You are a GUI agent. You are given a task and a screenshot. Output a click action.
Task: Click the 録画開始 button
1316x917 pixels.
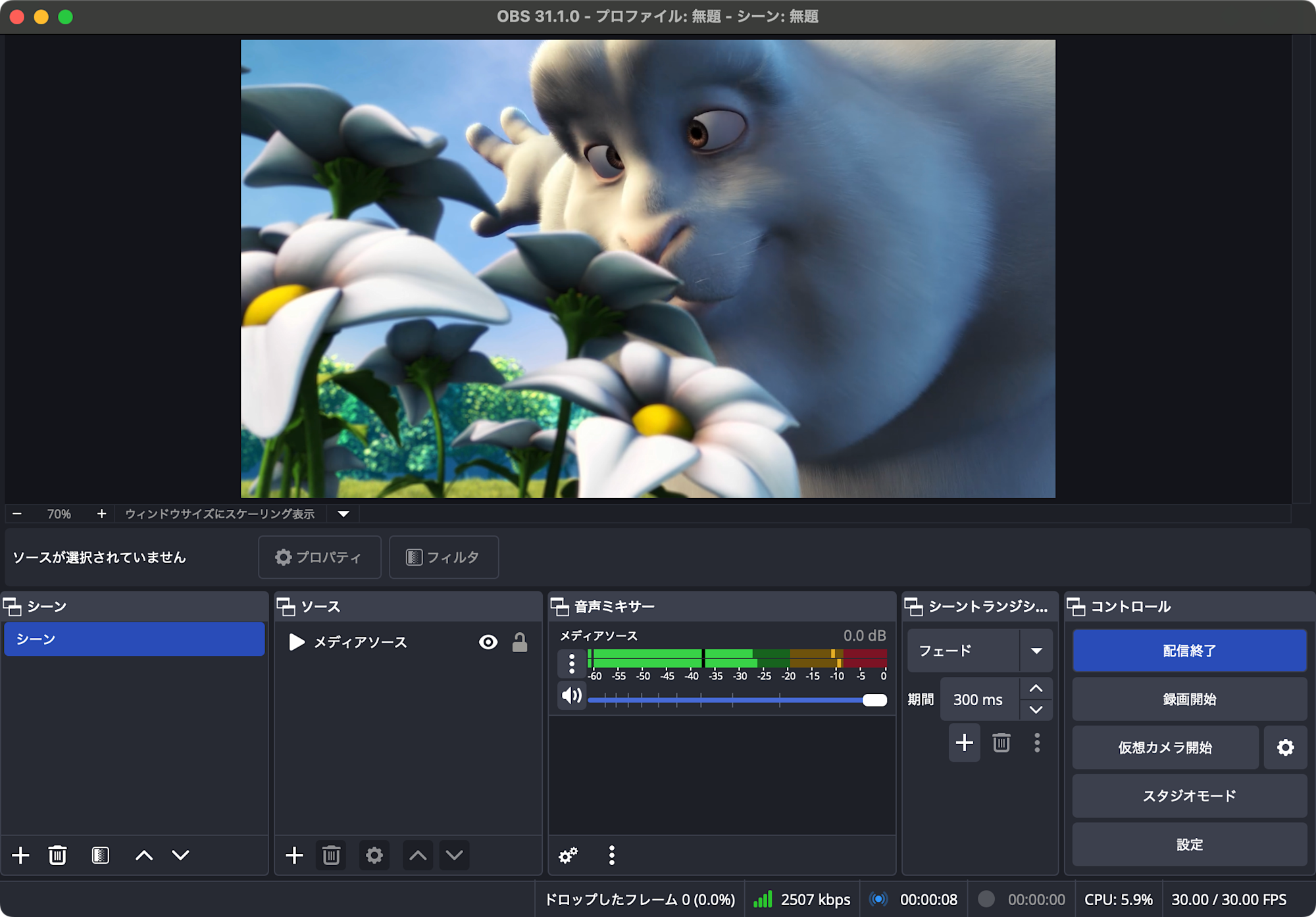point(1189,699)
